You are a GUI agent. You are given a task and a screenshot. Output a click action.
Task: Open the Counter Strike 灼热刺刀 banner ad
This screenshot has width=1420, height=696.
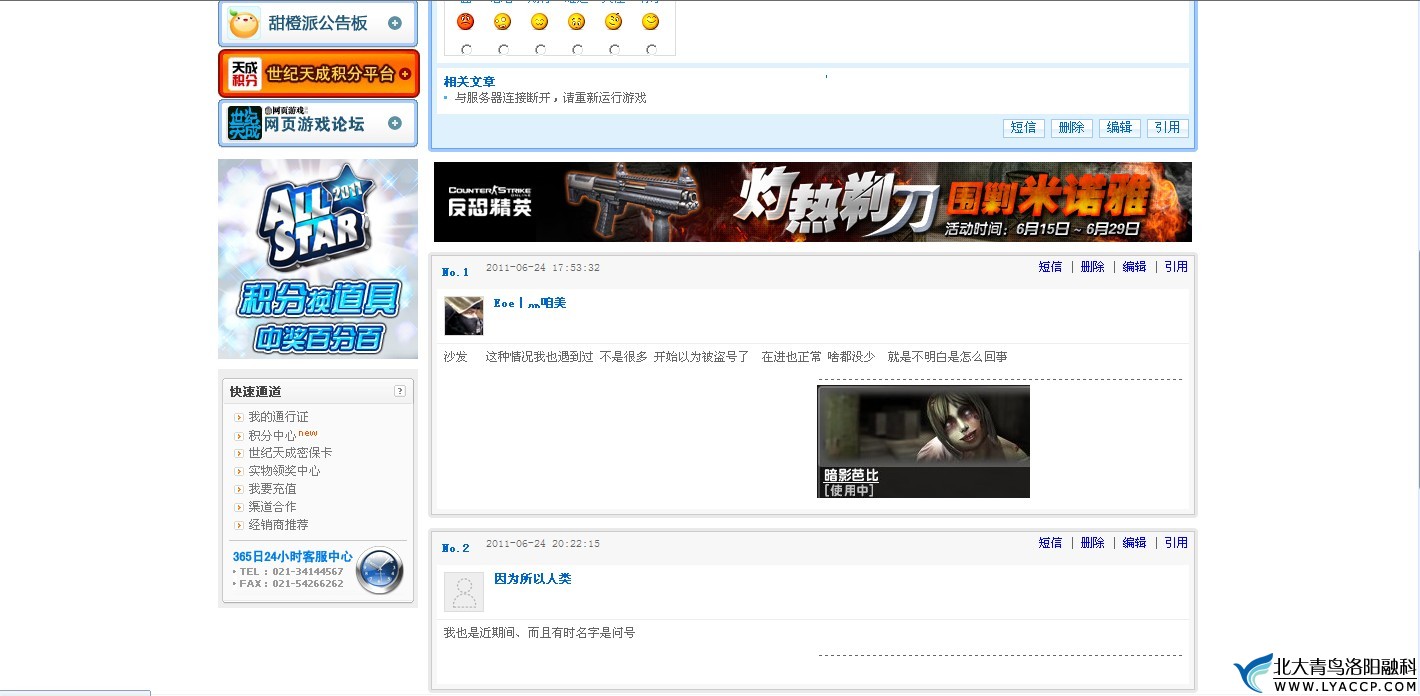813,202
